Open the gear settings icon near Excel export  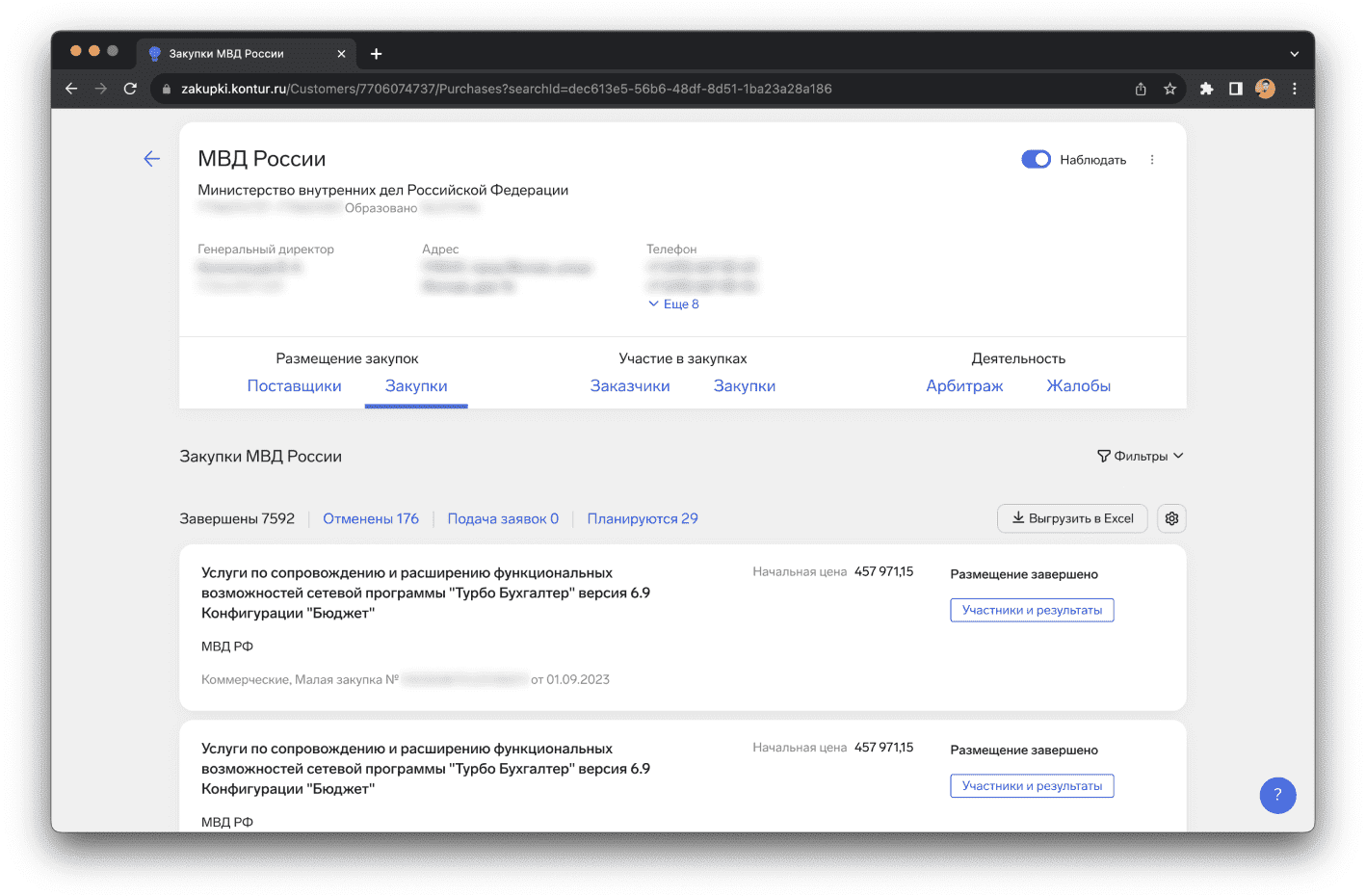[1171, 518]
